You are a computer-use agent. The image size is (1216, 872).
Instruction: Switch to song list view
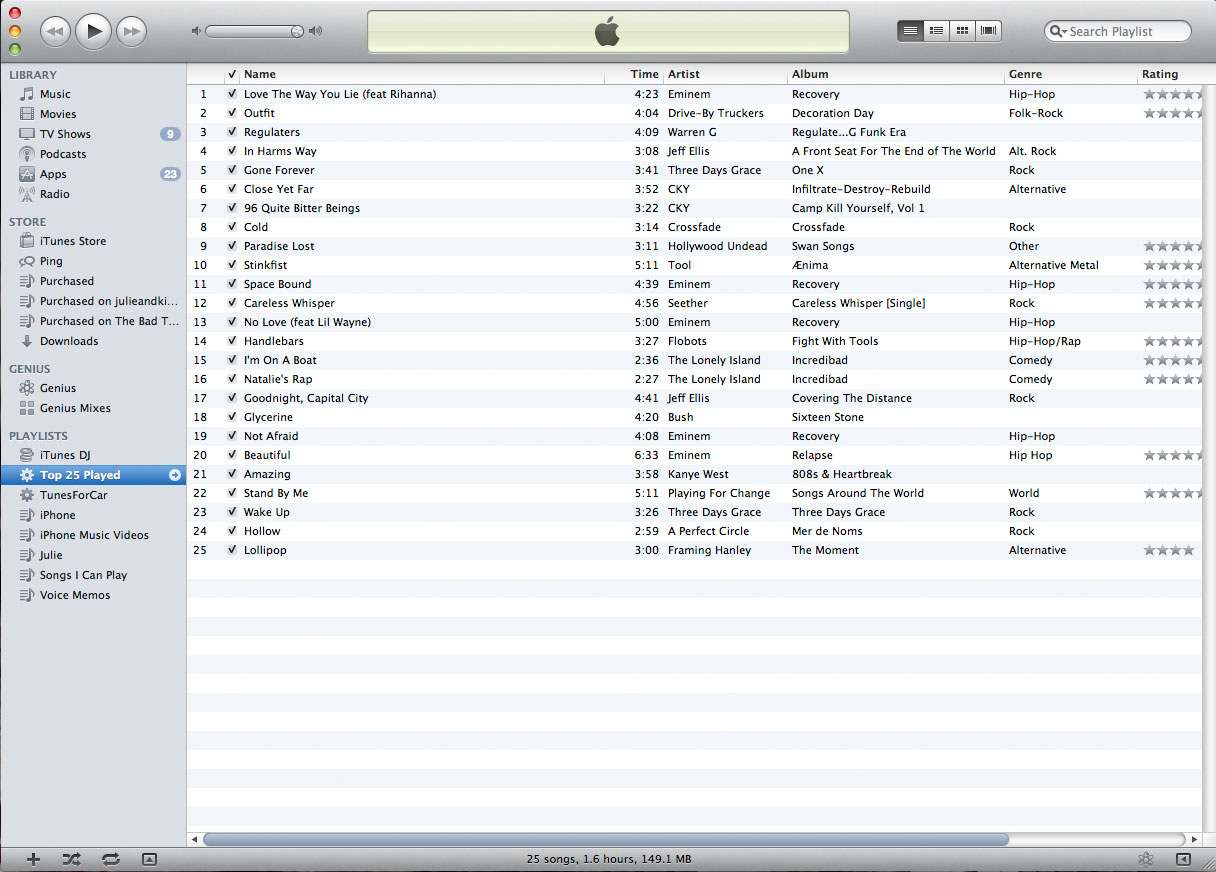click(910, 31)
